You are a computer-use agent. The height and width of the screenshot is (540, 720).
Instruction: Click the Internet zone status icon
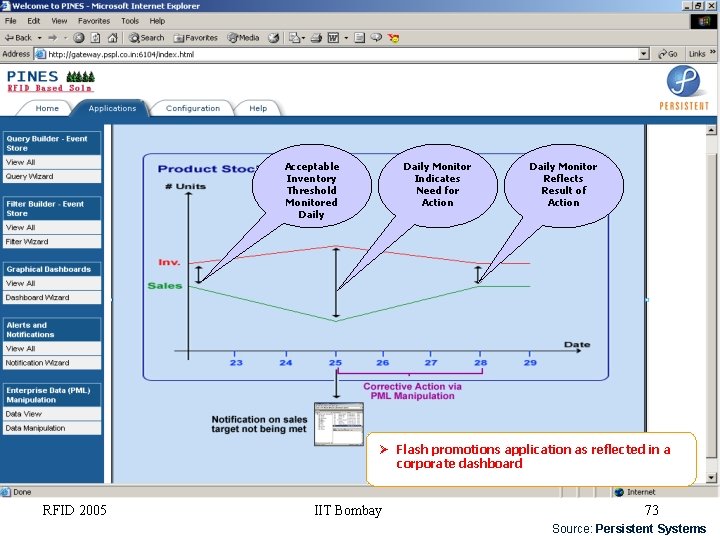[x=619, y=492]
